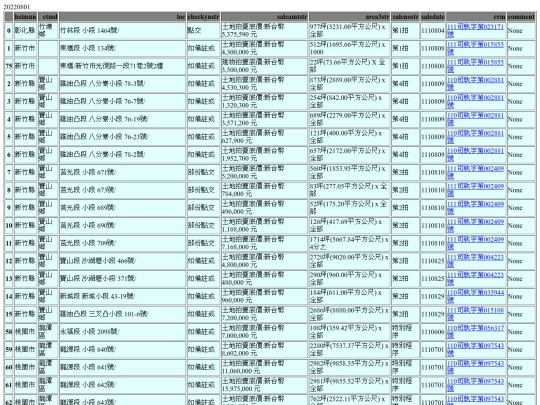
Task: Open the crm link in row 61
Action: point(475,385)
